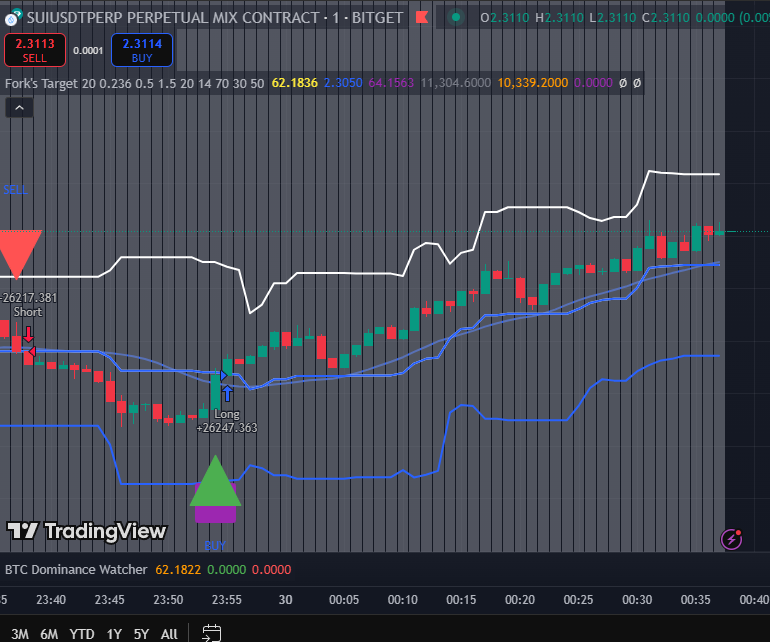The width and height of the screenshot is (770, 642).
Task: Open the SUIUSDTPERP symbol title
Action: [x=215, y=18]
